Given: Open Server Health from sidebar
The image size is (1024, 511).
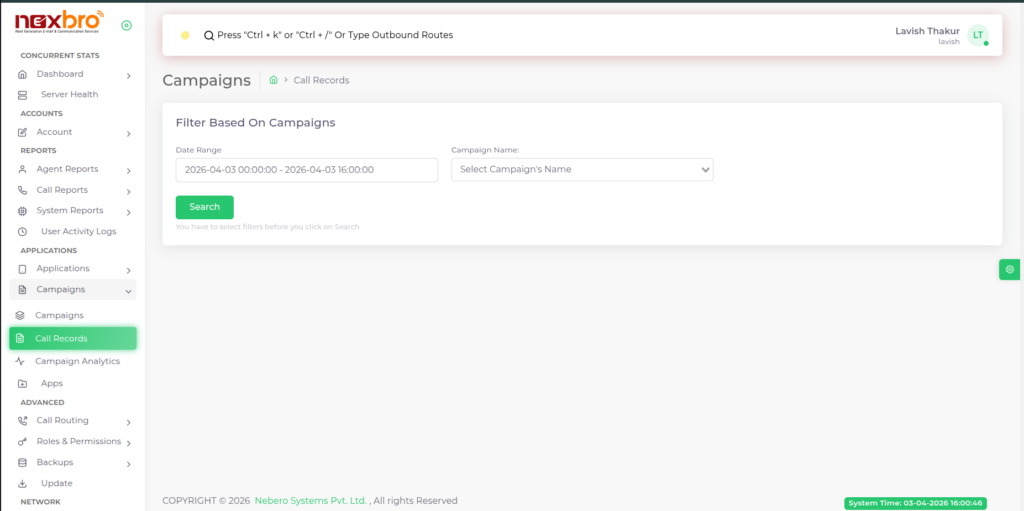Looking at the screenshot, I should click(69, 95).
